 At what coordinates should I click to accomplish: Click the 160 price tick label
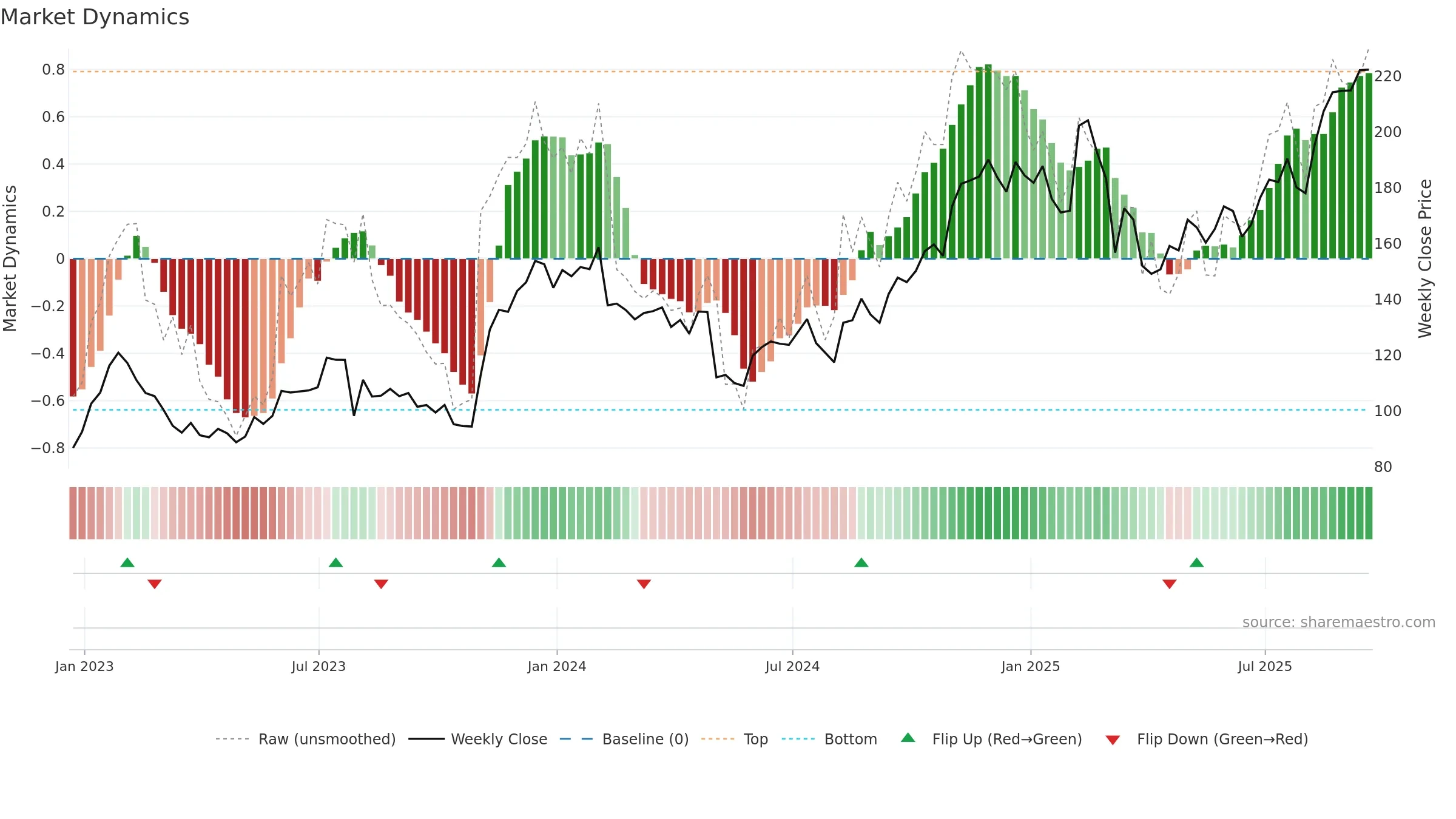[x=1388, y=244]
